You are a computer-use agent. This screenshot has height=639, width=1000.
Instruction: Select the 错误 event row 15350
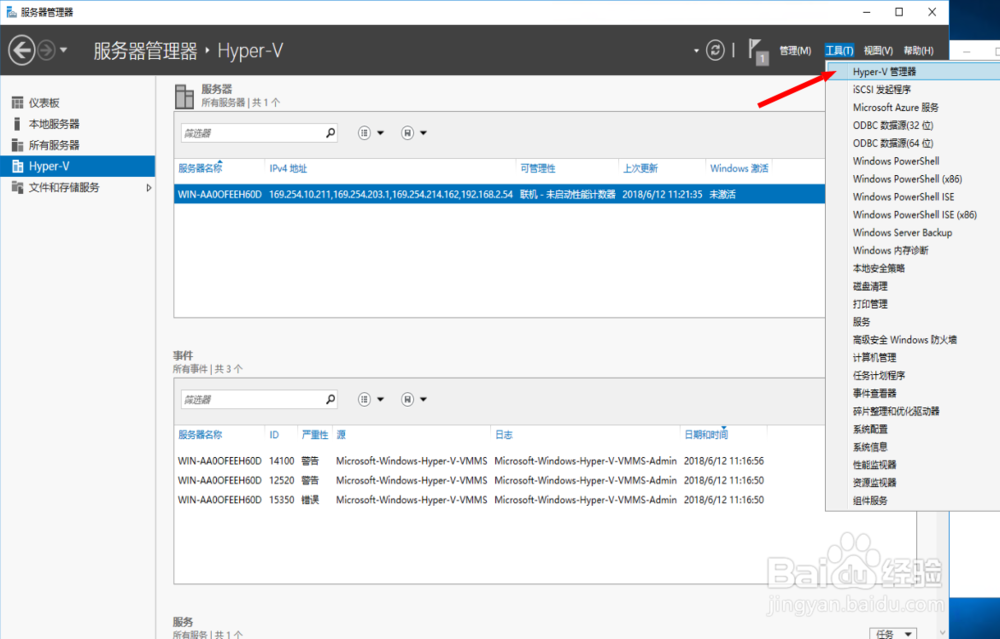[x=471, y=500]
